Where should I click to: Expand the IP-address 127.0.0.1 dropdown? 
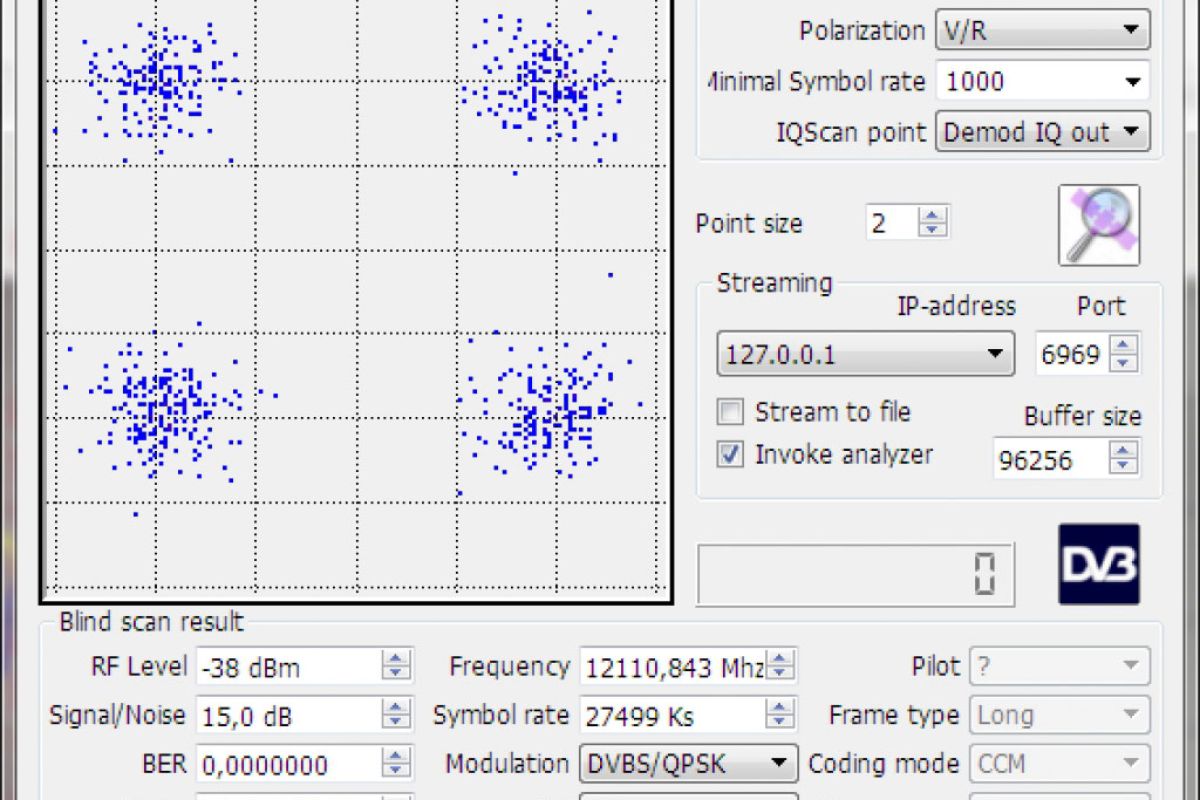[x=994, y=354]
